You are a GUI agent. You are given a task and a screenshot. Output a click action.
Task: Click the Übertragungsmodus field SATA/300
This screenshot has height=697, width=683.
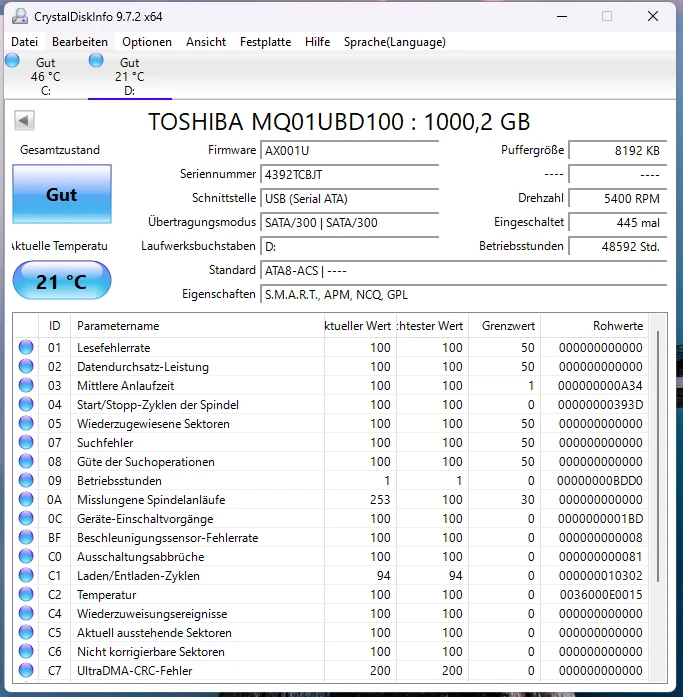350,223
